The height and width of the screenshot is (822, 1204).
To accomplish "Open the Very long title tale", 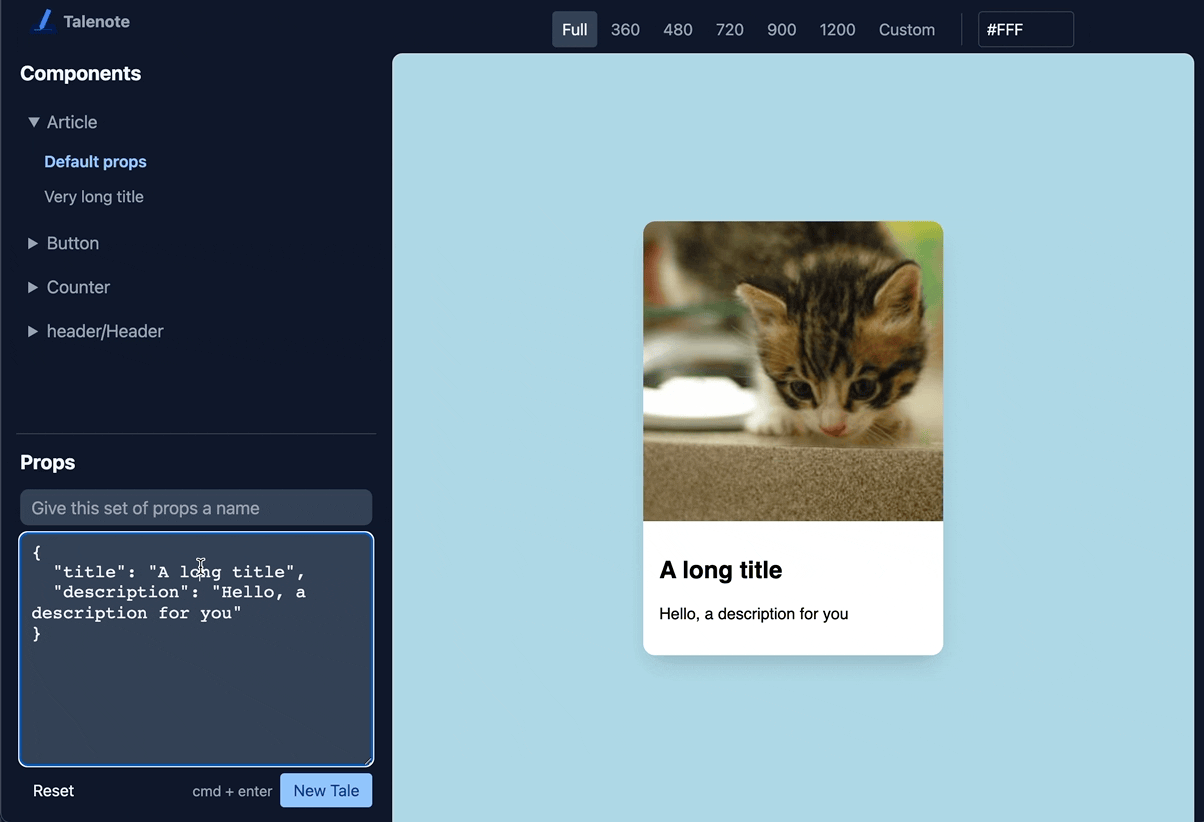I will 94,197.
